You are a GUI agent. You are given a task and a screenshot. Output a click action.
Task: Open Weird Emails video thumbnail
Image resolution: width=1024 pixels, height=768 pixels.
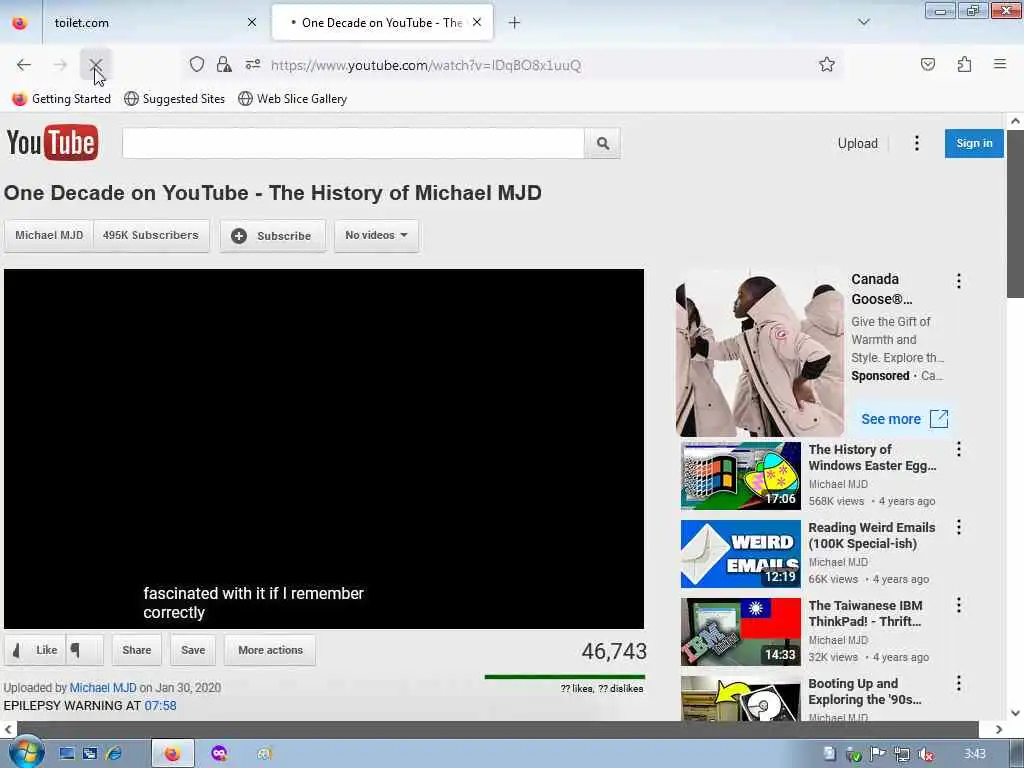click(x=741, y=554)
